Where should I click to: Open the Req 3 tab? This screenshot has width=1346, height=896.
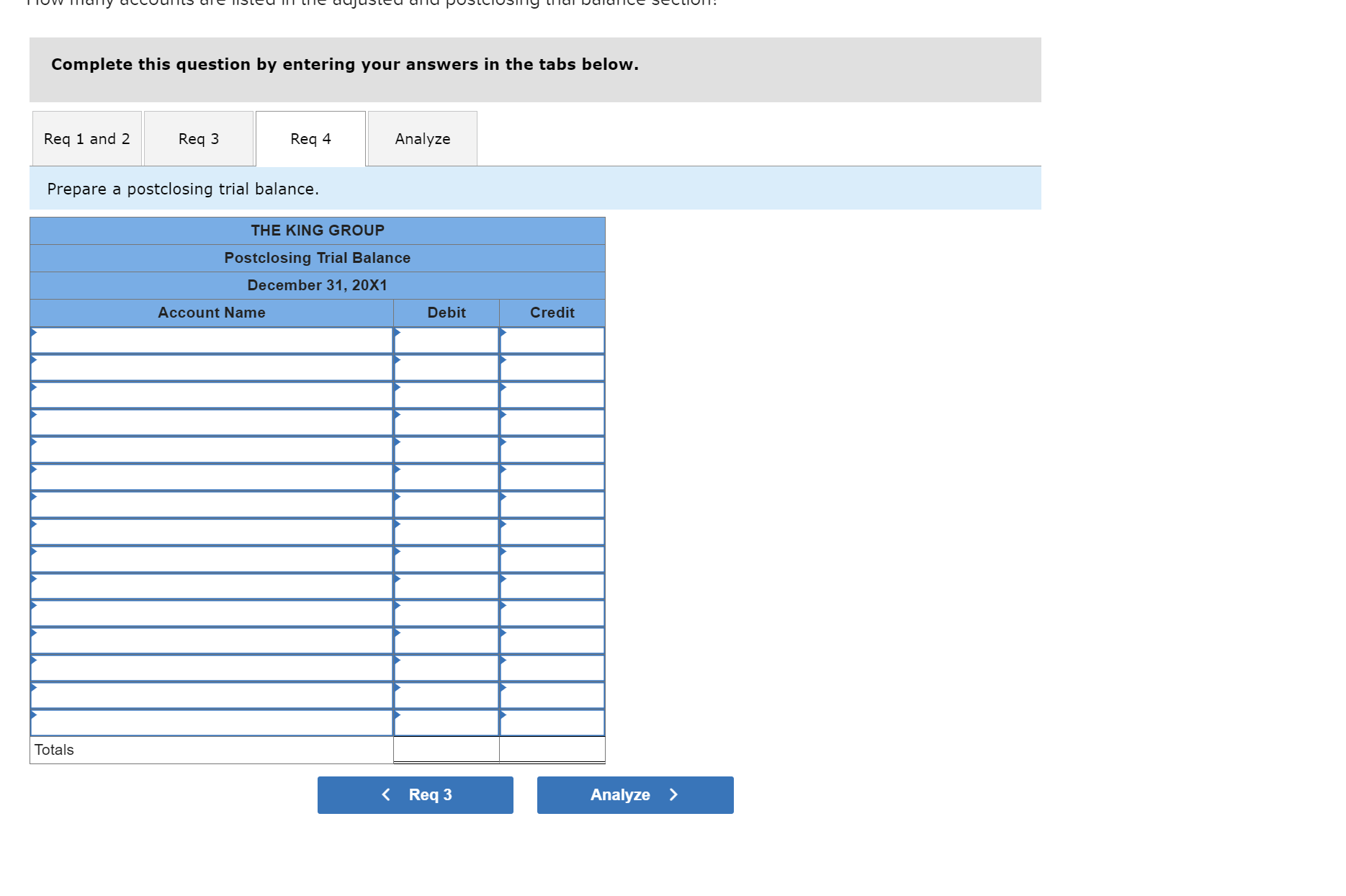[199, 138]
